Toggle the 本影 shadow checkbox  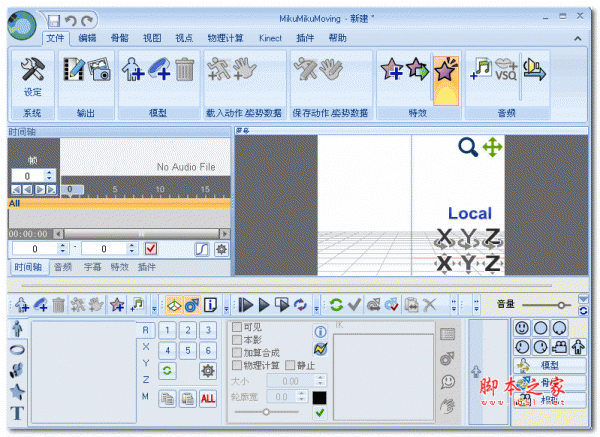(x=237, y=339)
